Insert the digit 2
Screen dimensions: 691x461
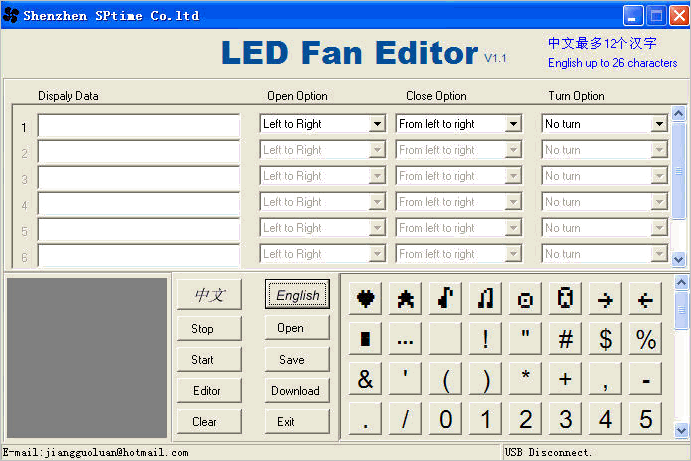525,418
